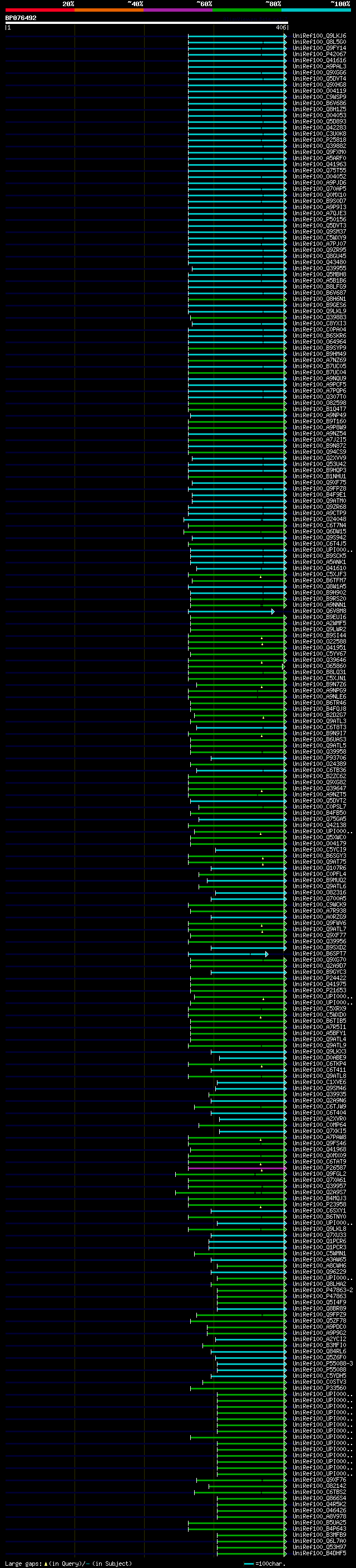Click hit UniRef100_Q5I4F9
Screen dimensions: 356x1568
tap(319, 1303)
